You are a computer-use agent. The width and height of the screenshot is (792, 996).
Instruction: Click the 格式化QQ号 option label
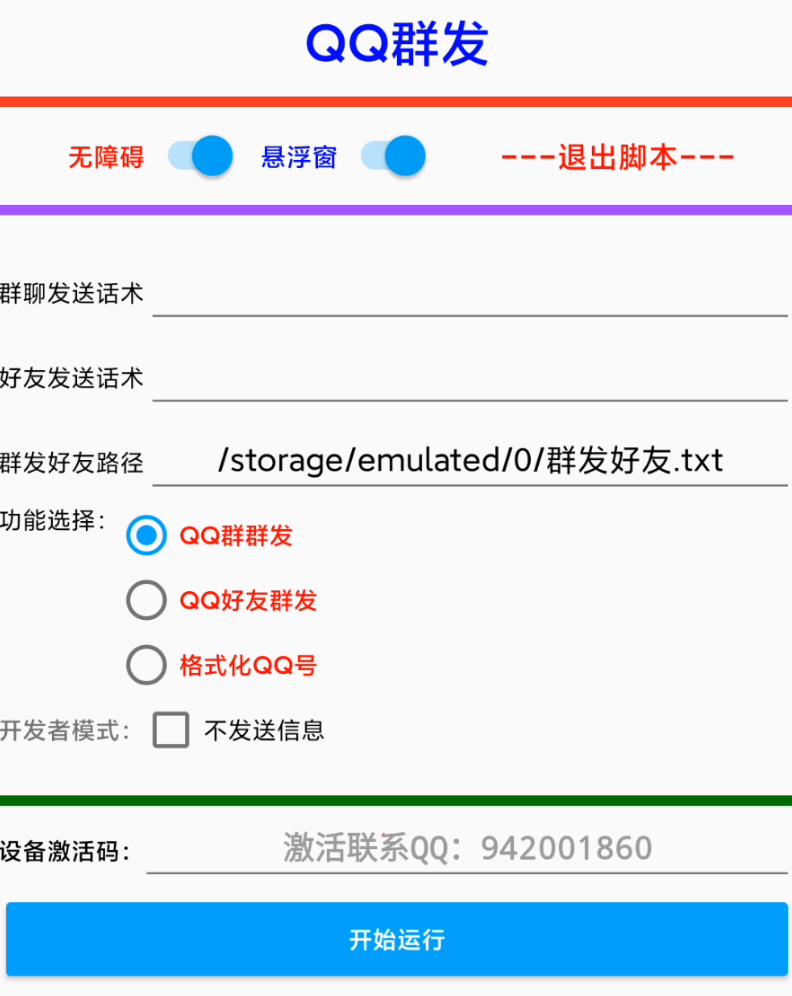pos(248,666)
